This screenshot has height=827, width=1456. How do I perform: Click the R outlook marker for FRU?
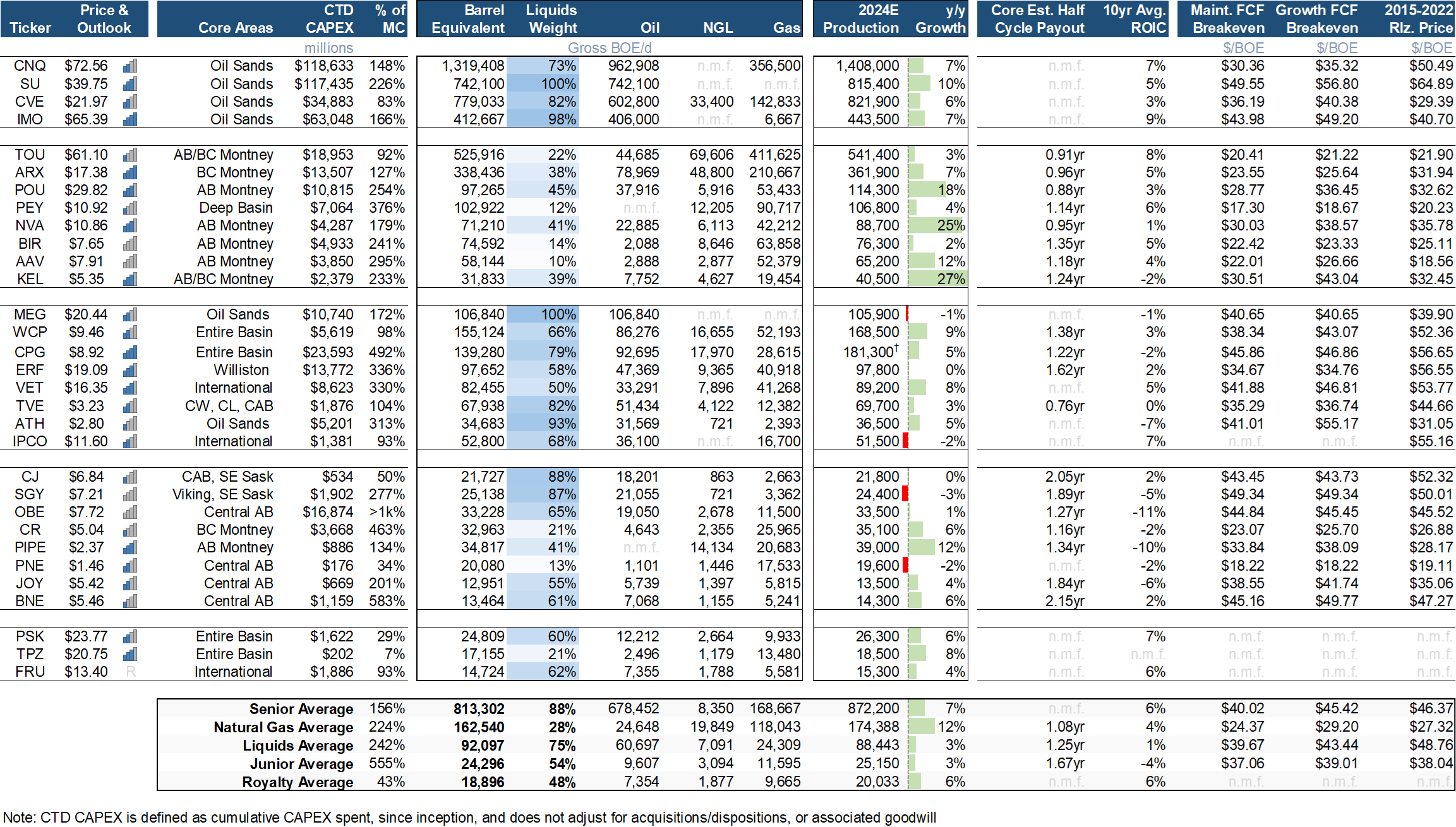pos(131,672)
